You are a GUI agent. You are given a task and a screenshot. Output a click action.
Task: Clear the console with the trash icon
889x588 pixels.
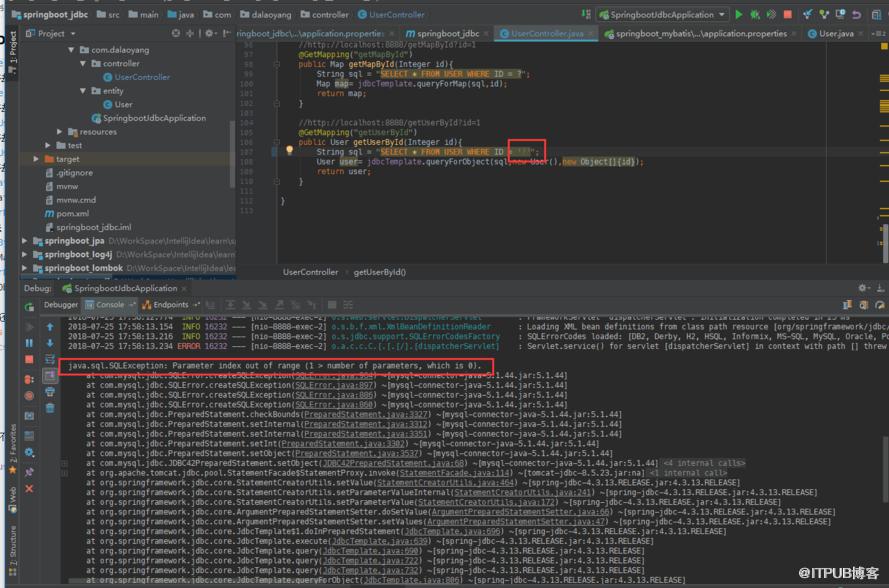tap(50, 408)
